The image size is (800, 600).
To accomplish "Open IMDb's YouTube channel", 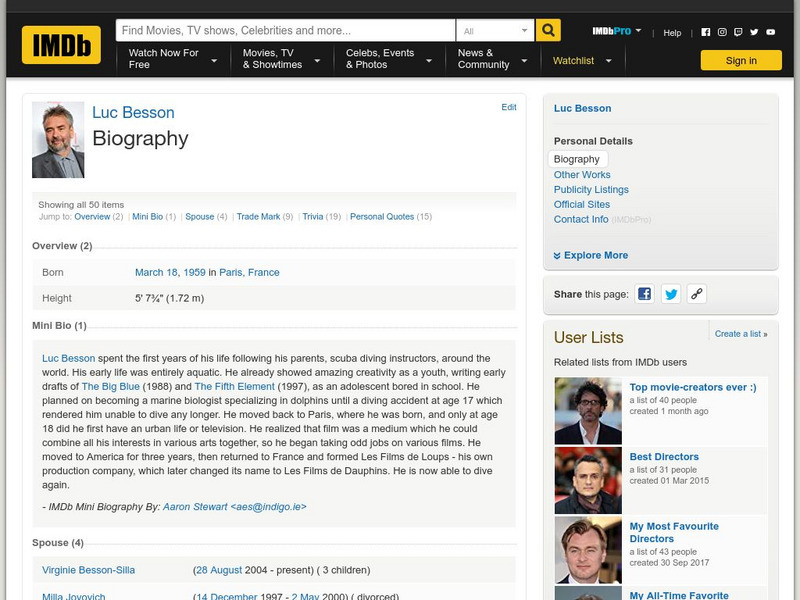I will click(771, 31).
